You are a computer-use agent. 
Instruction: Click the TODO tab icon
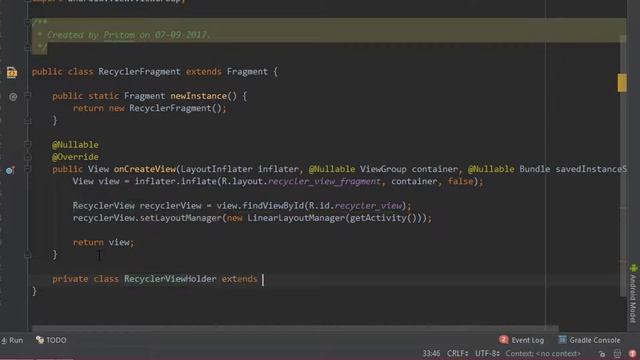point(40,340)
